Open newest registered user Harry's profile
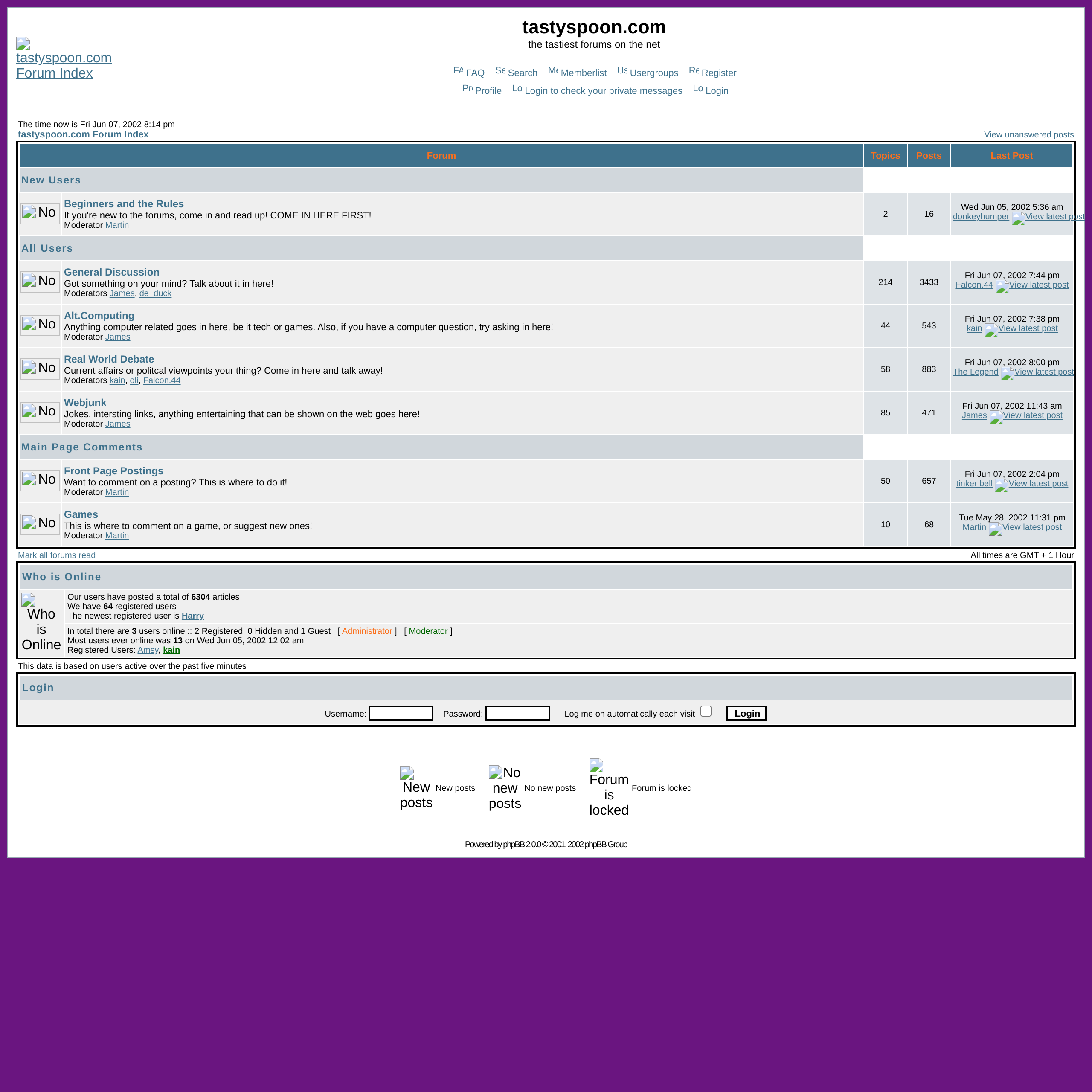 click(x=192, y=616)
